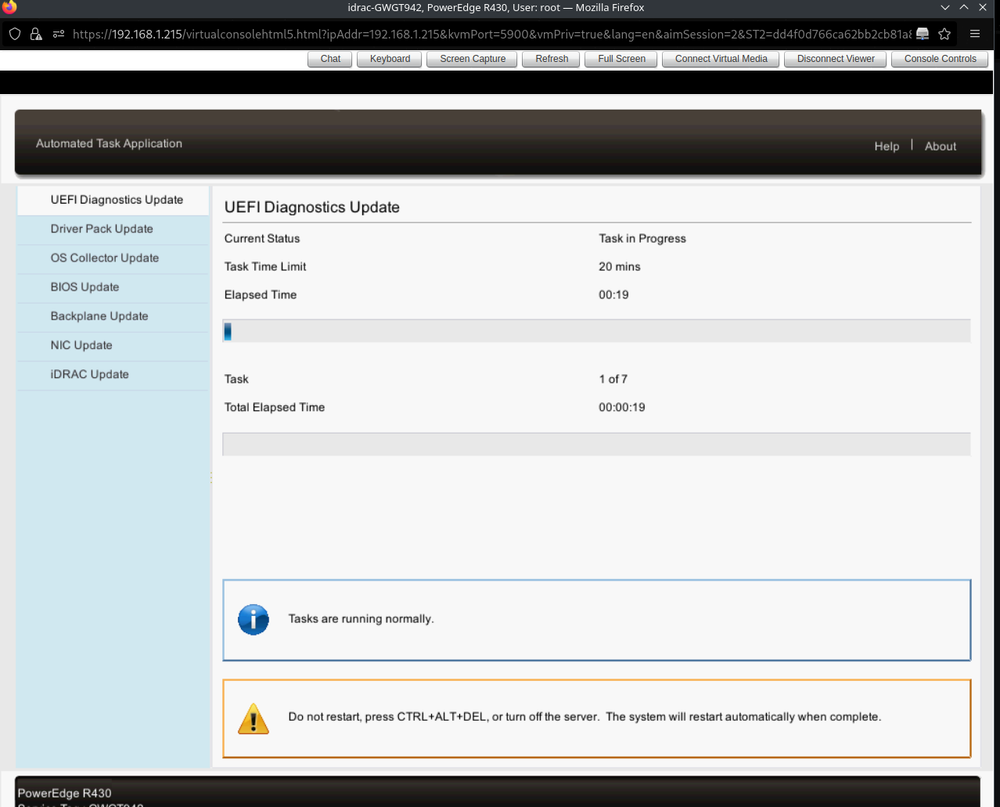Click the task progress bar

(x=596, y=330)
